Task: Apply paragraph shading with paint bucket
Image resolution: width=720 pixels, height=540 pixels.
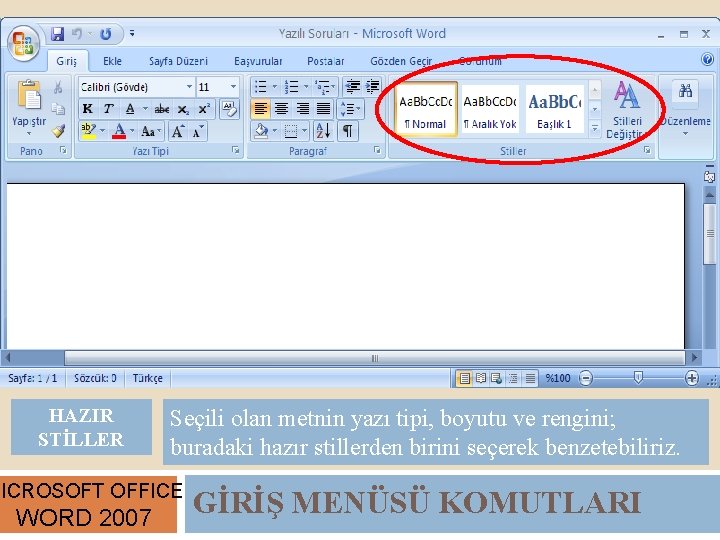Action: pyautogui.click(x=261, y=131)
